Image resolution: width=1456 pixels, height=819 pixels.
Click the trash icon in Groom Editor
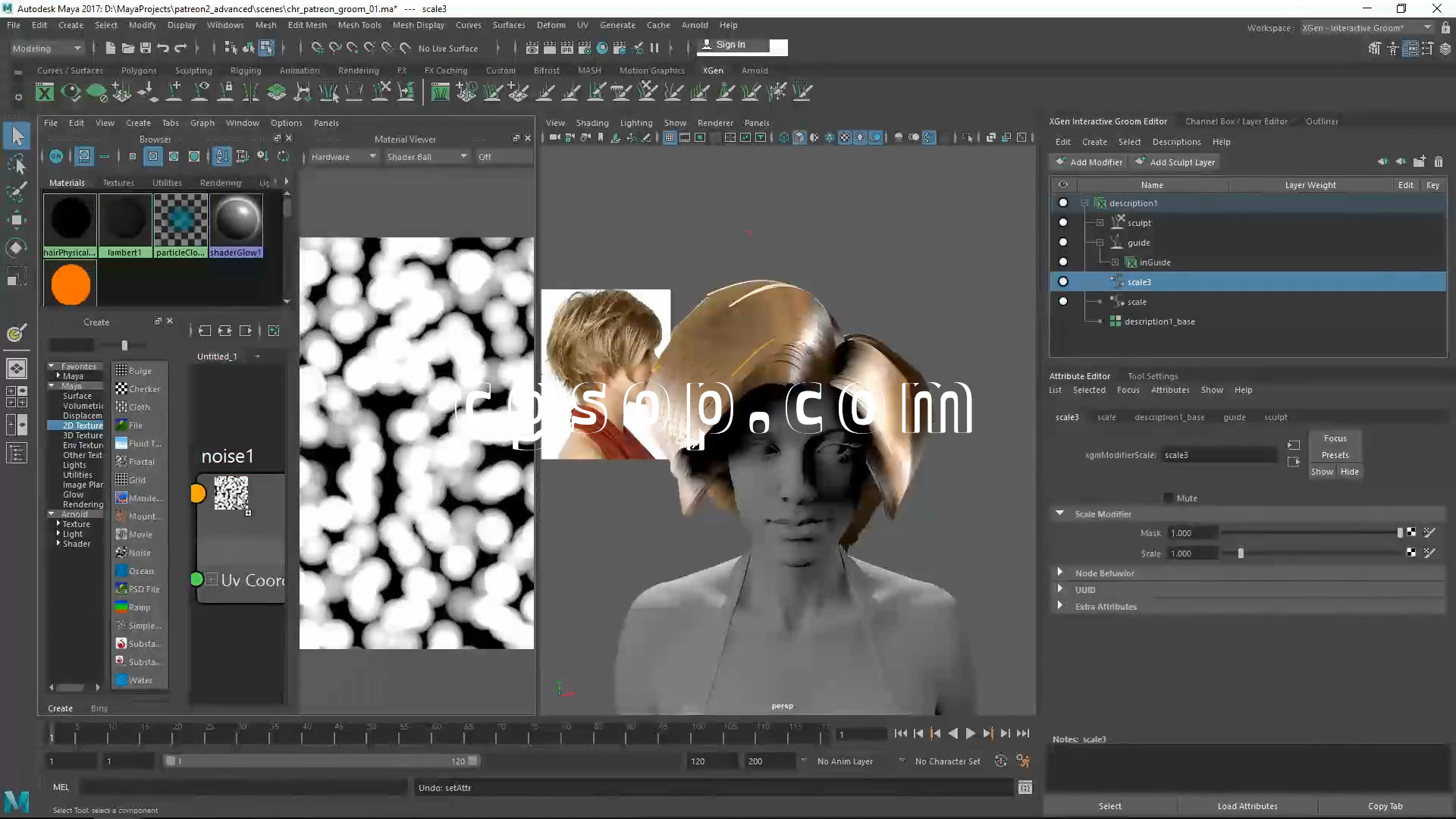[x=1439, y=162]
